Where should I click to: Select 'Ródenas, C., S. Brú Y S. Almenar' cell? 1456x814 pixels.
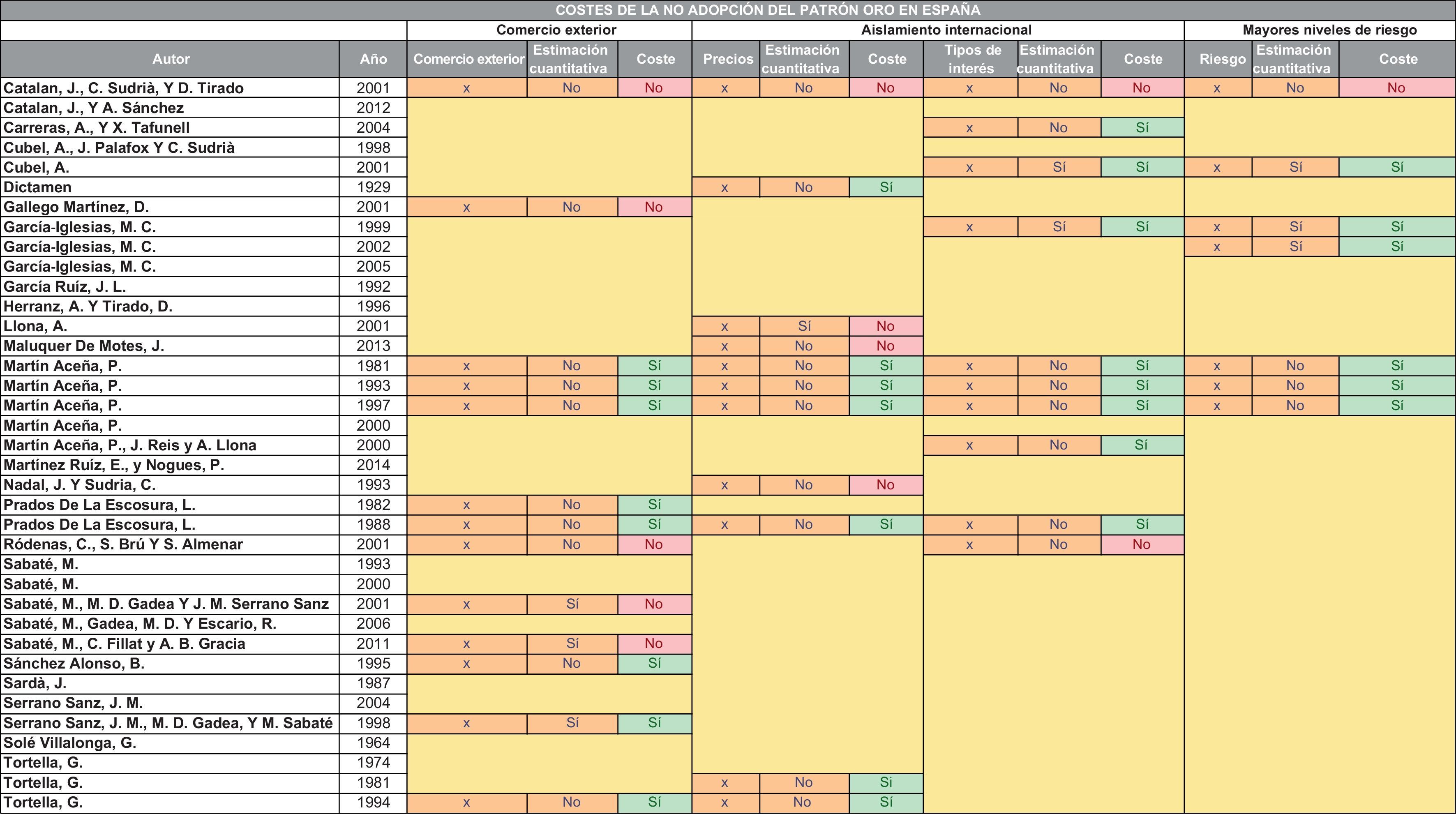tap(123, 544)
